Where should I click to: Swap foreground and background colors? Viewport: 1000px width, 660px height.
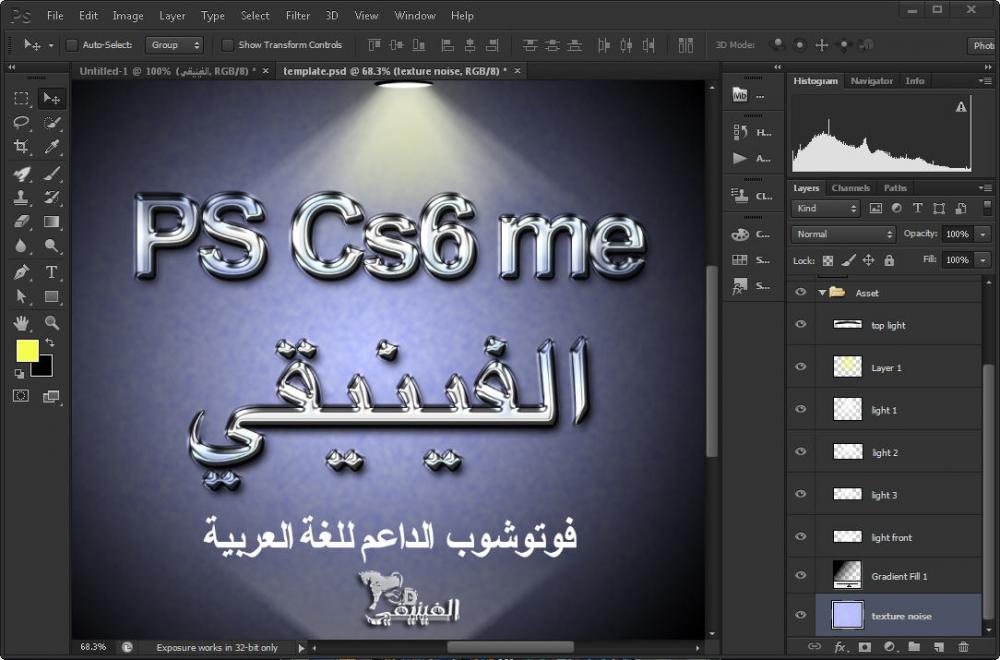(50, 343)
